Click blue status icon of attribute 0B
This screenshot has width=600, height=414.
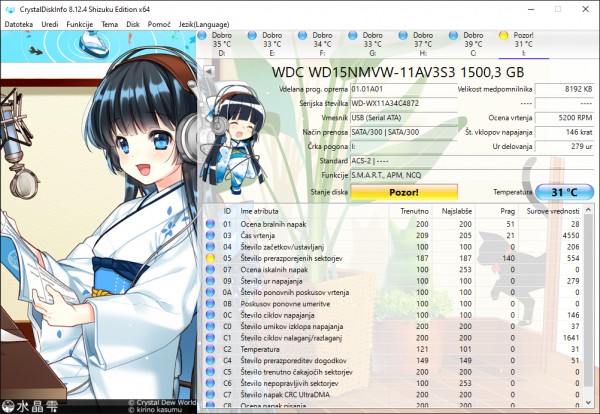pyautogui.click(x=210, y=304)
